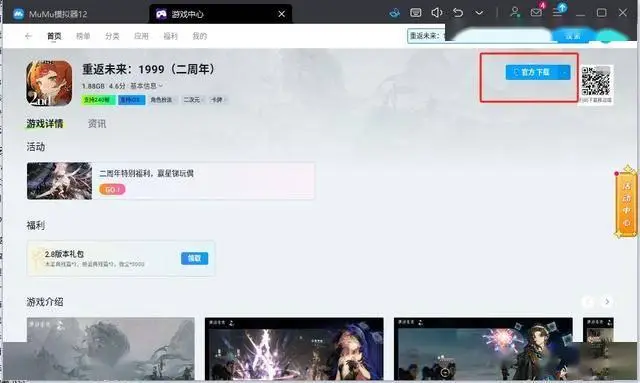Click the green 支持240帧 tag
This screenshot has width=640, height=383.
point(98,100)
